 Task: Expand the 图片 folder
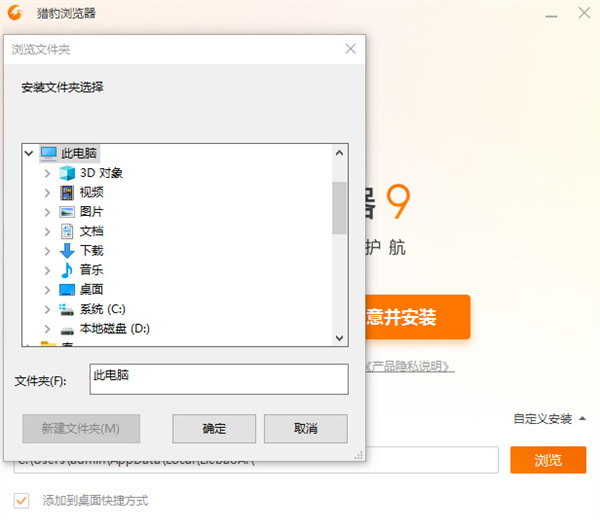(x=47, y=212)
